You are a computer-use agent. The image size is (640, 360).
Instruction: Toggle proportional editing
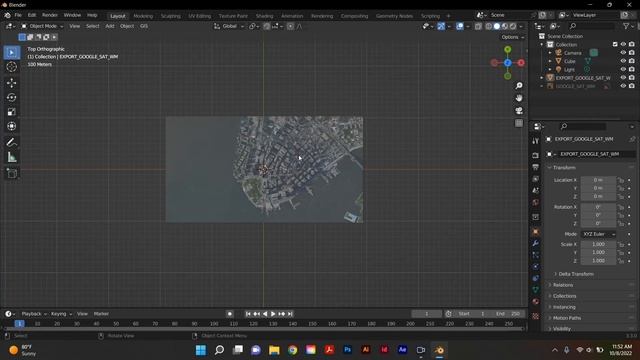click(x=290, y=26)
